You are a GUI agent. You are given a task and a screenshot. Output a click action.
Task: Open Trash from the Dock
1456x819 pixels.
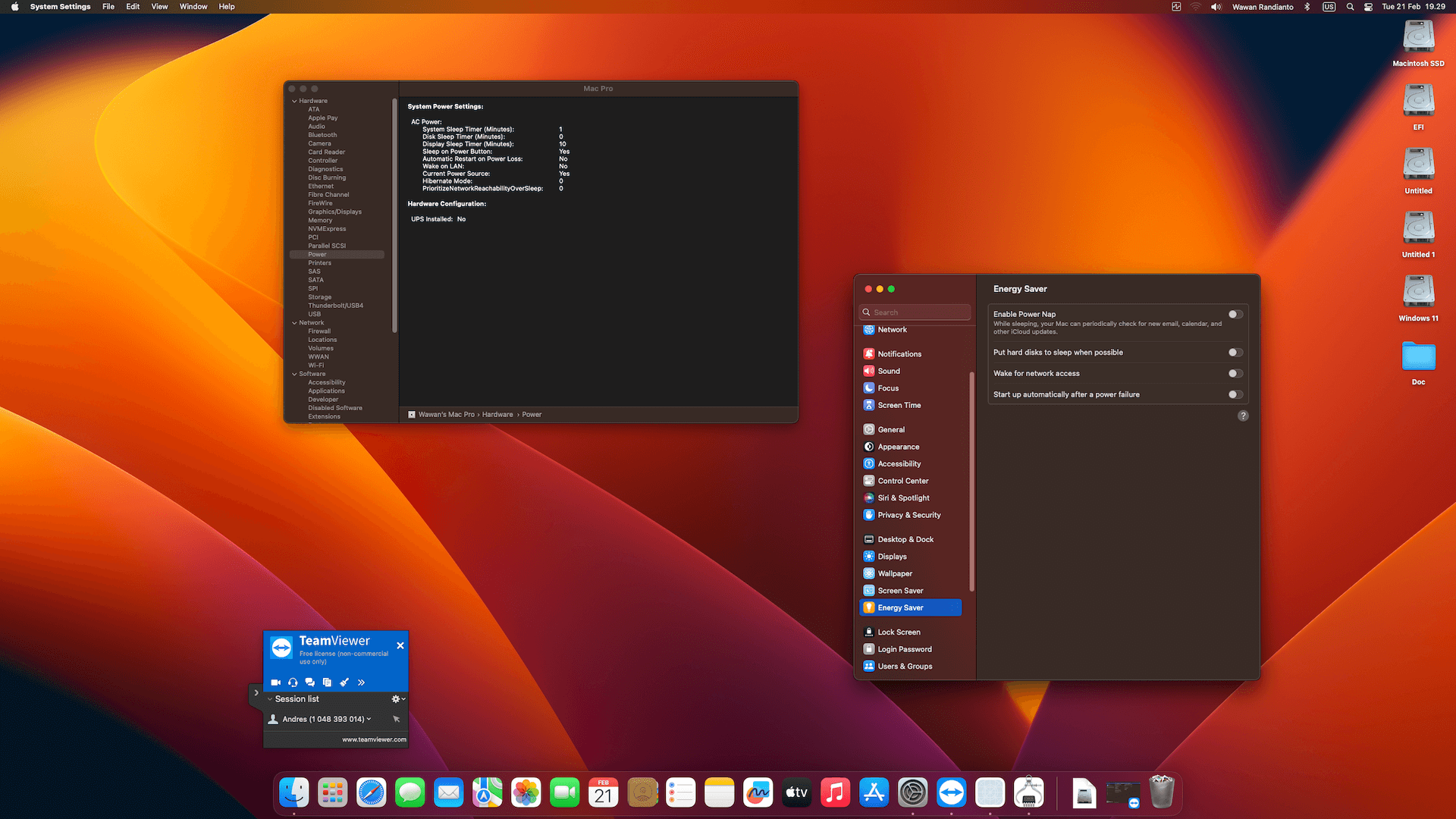[x=1162, y=793]
